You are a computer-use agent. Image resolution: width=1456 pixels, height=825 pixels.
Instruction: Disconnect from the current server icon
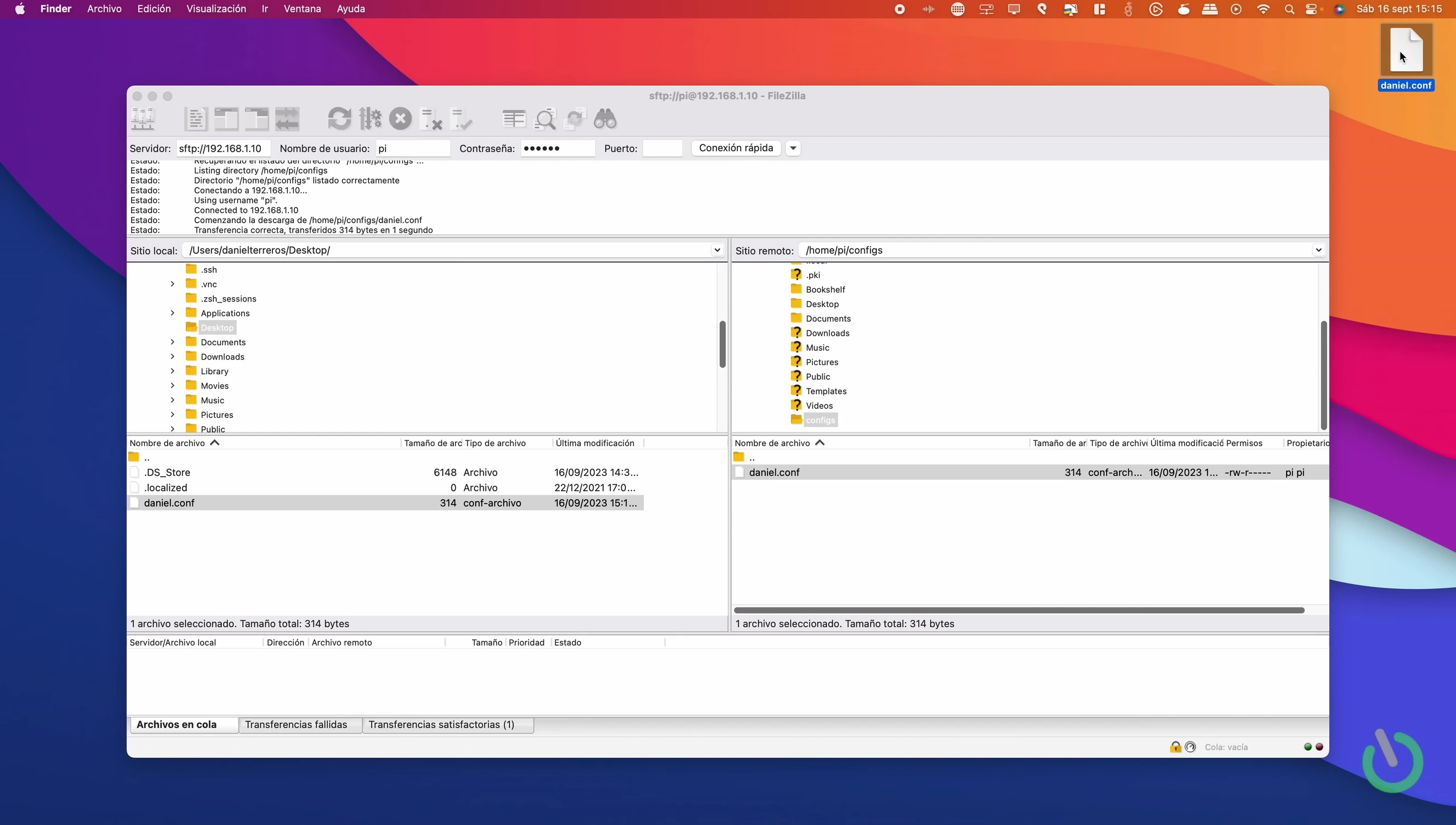tap(430, 119)
